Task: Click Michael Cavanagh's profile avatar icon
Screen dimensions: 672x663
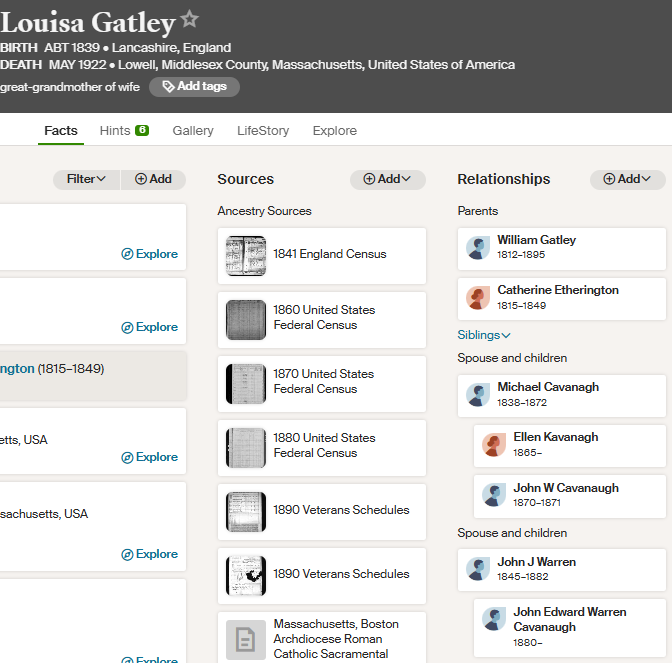Action: pos(478,395)
